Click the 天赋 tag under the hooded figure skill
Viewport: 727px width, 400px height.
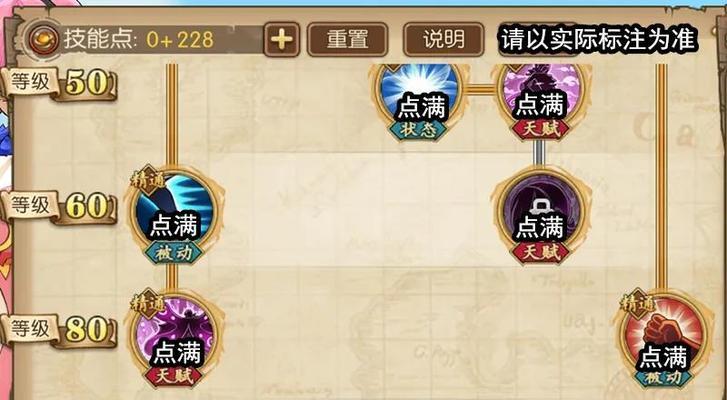coord(540,253)
